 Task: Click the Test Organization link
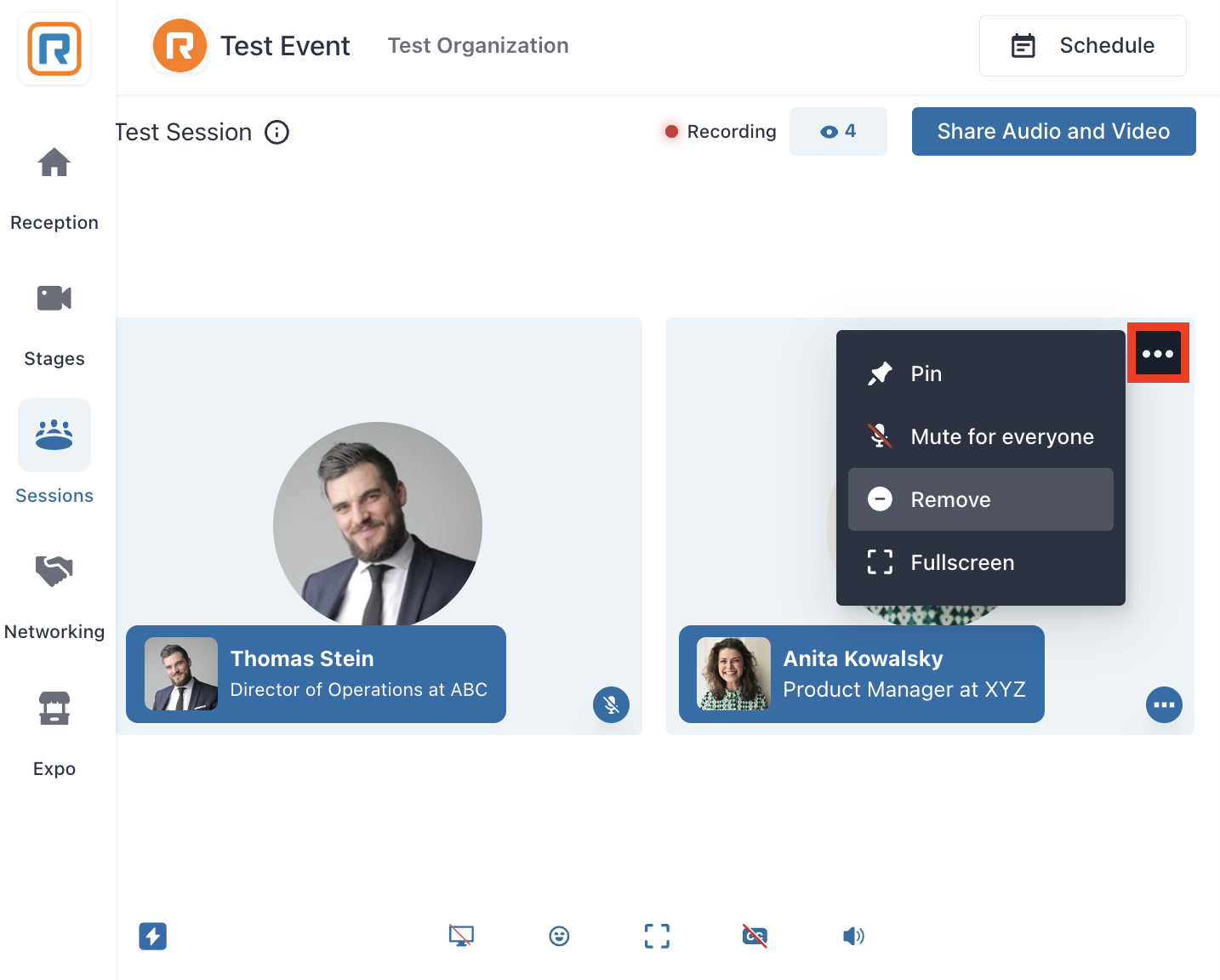coord(478,46)
